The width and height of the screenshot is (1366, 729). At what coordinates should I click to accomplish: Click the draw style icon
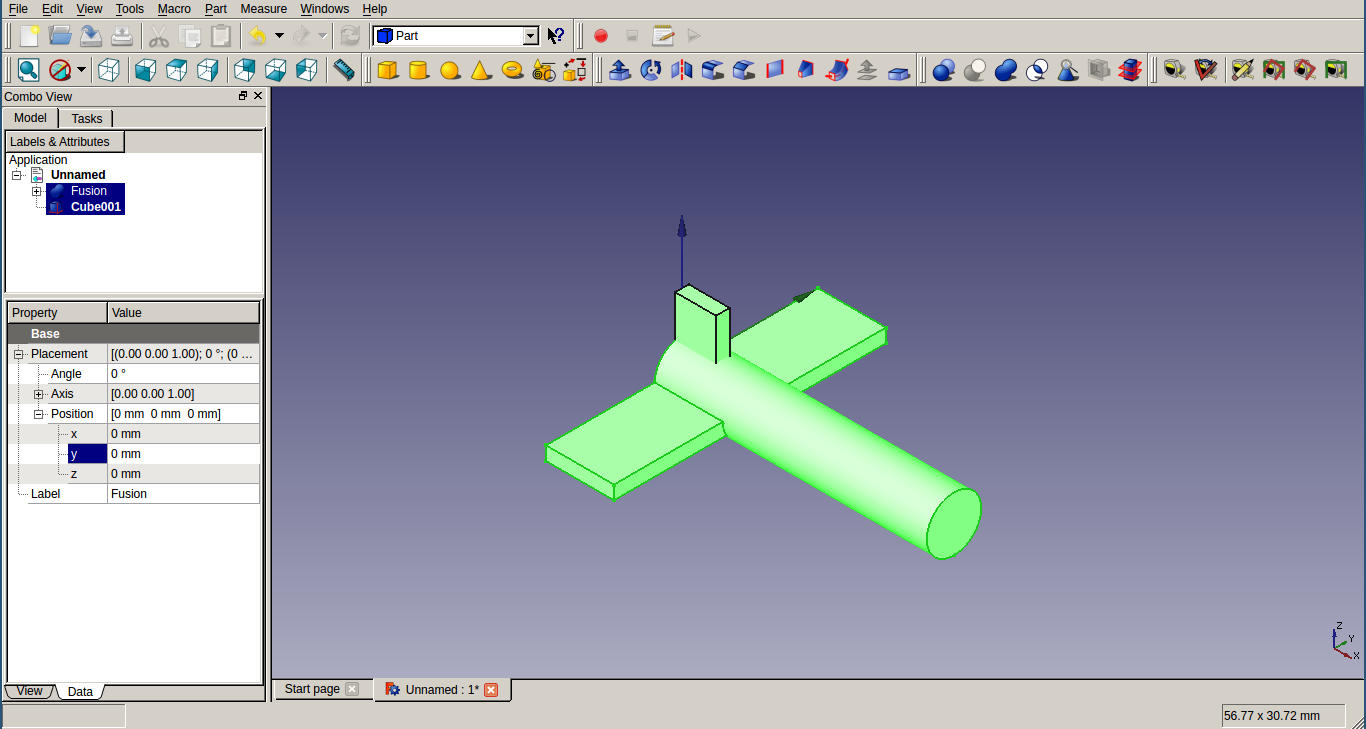point(60,70)
